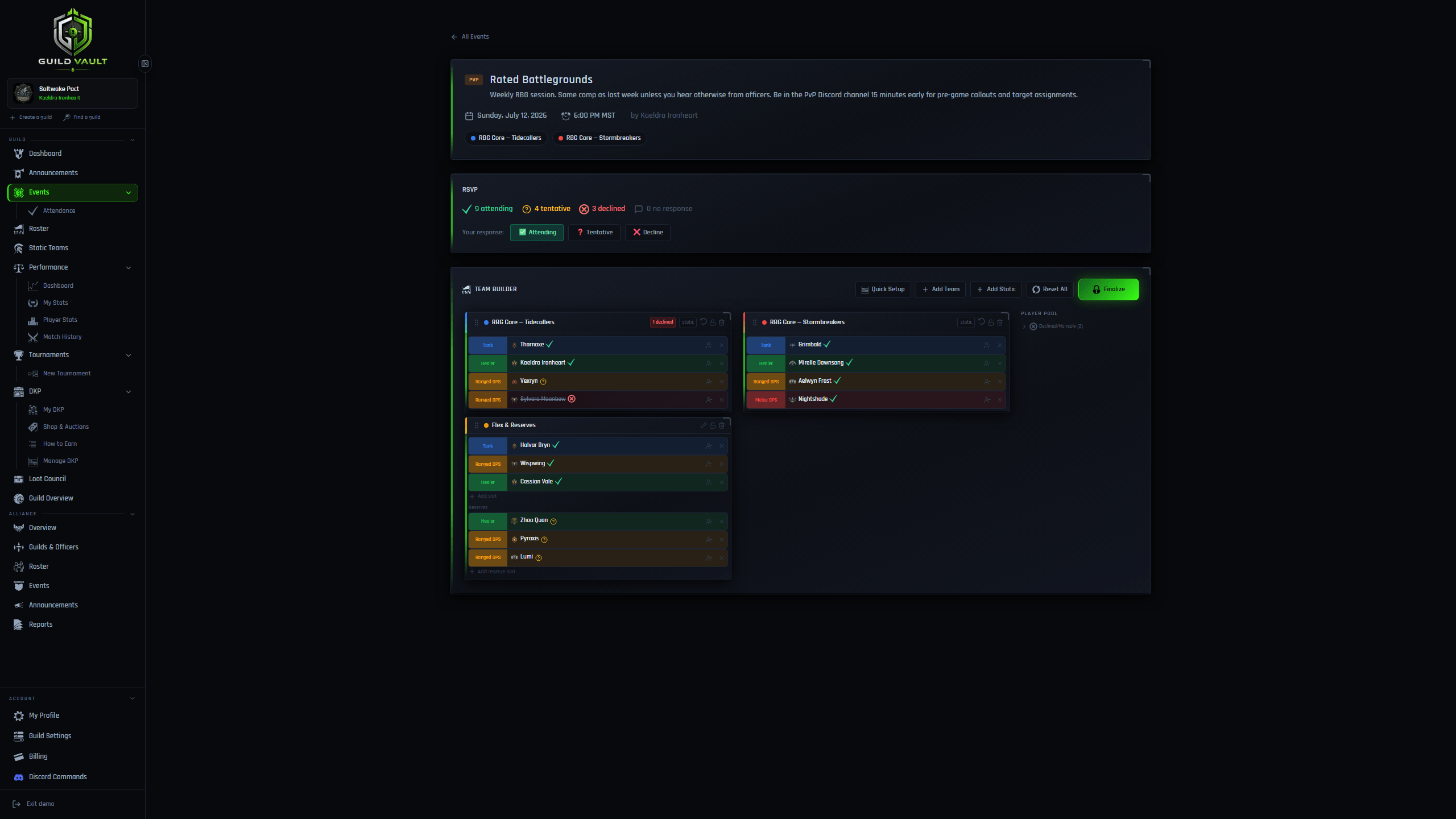This screenshot has width=1456, height=819.
Task: Lock the Flex & Reserves team
Action: (713, 425)
